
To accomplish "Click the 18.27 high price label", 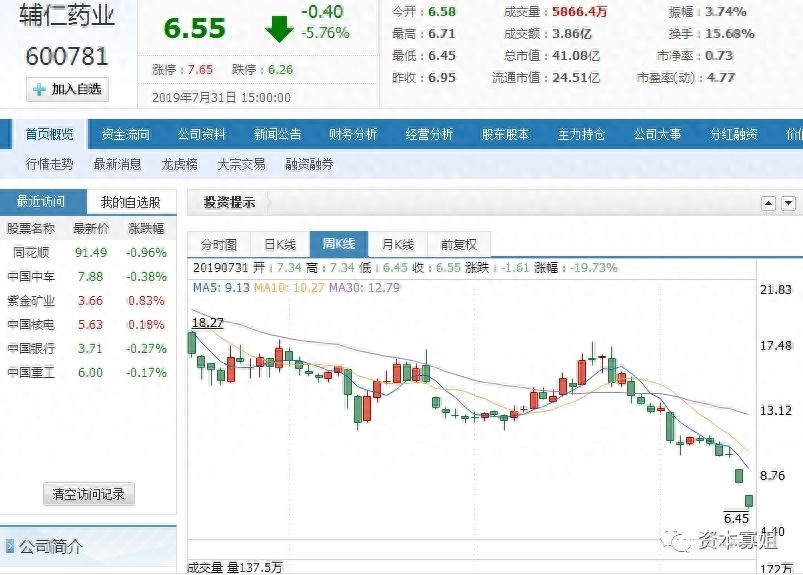I will (x=207, y=323).
